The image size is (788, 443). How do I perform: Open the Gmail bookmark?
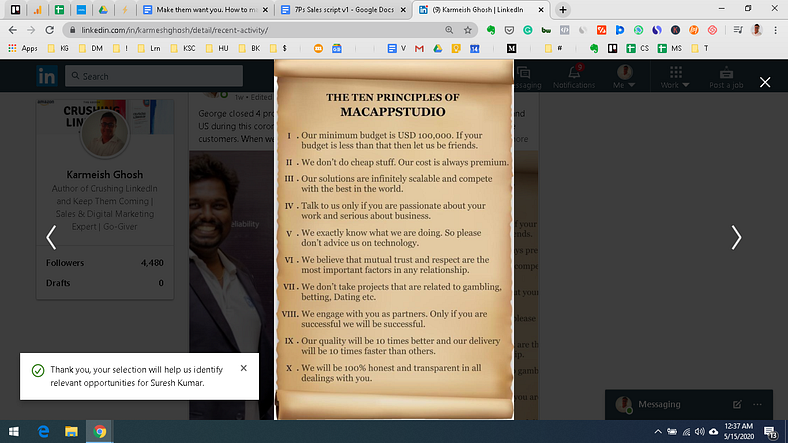pyautogui.click(x=419, y=48)
